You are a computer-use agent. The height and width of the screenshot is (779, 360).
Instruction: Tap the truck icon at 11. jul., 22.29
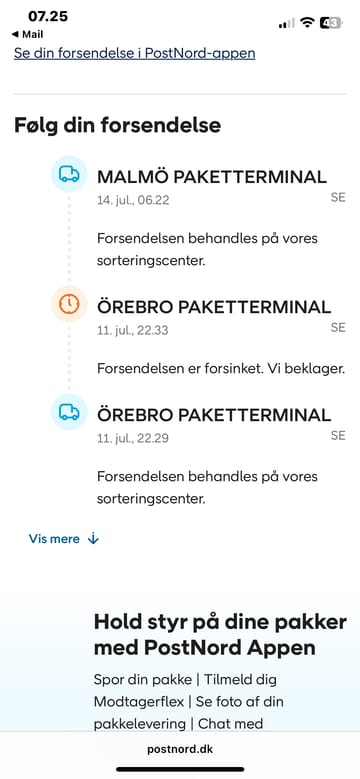(69, 411)
